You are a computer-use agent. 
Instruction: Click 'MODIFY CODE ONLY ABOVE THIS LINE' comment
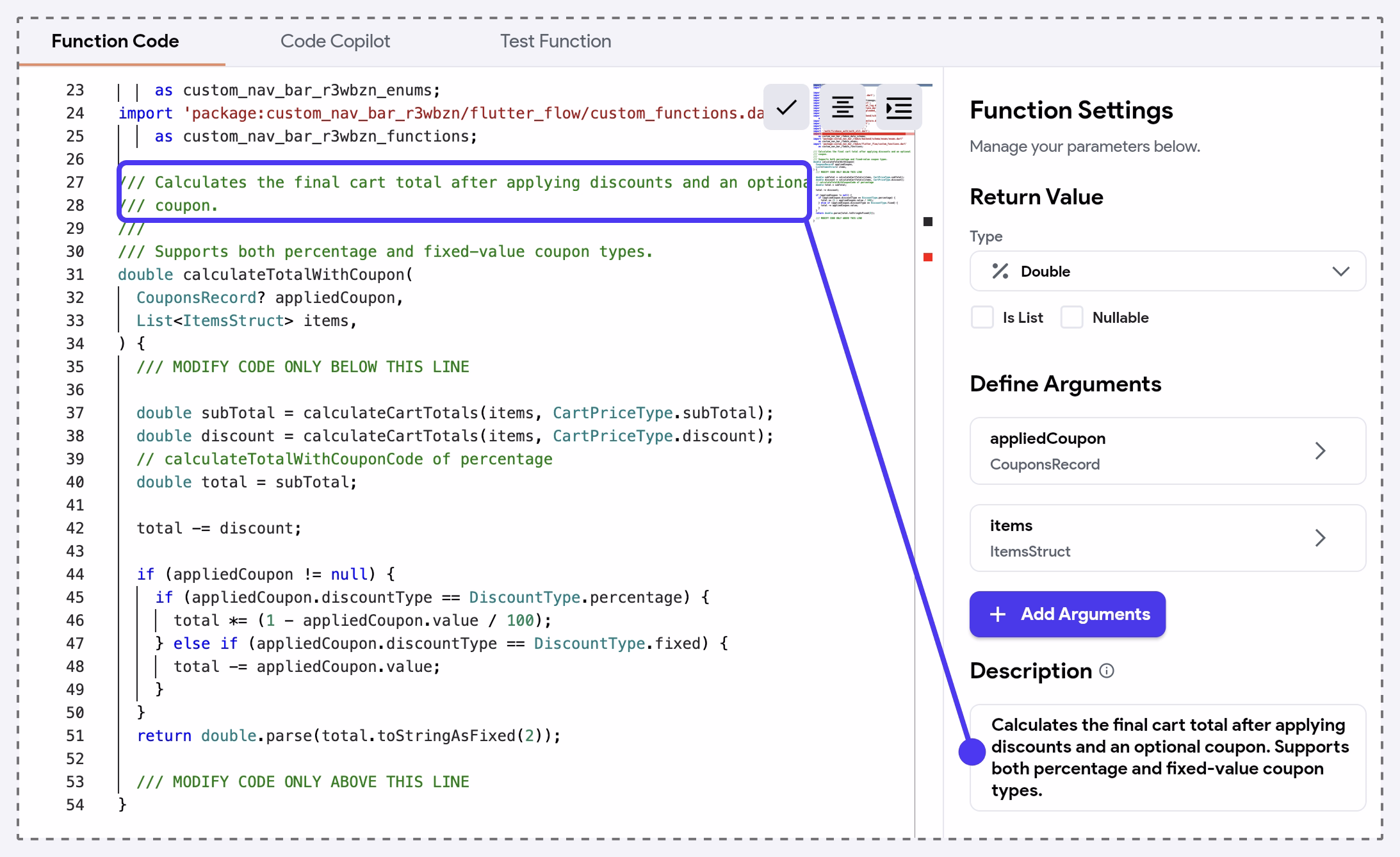(302, 782)
